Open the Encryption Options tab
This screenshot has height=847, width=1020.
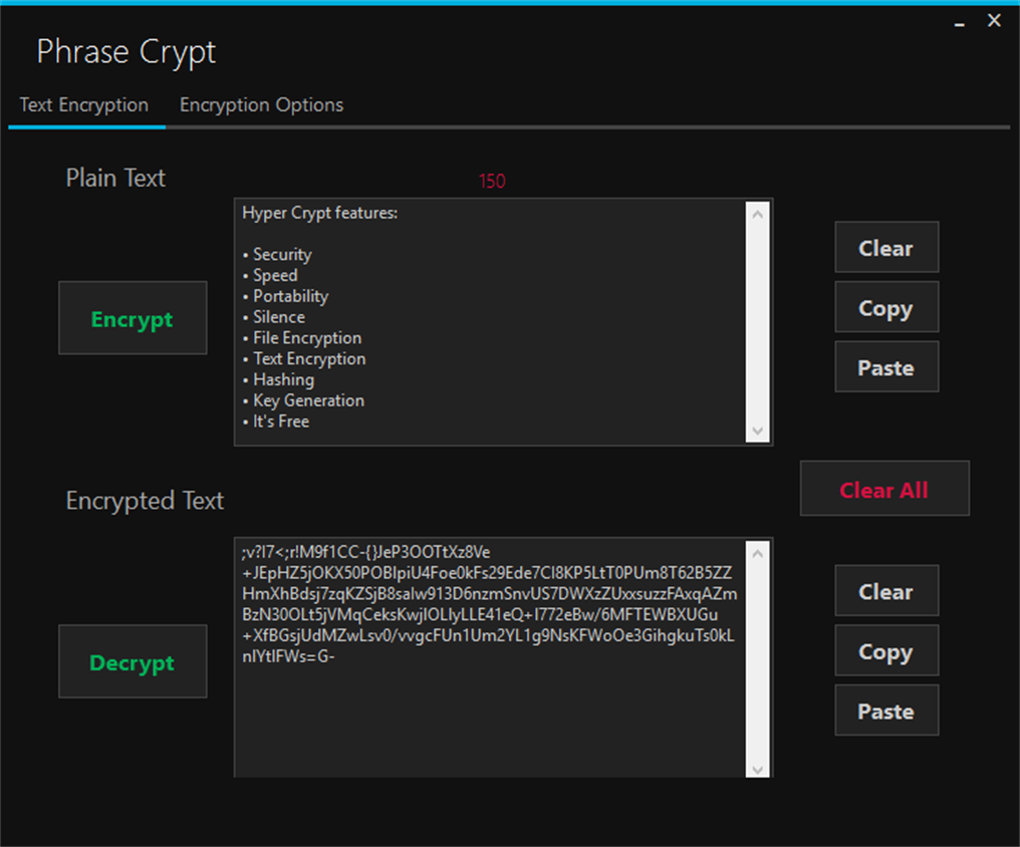pyautogui.click(x=262, y=105)
